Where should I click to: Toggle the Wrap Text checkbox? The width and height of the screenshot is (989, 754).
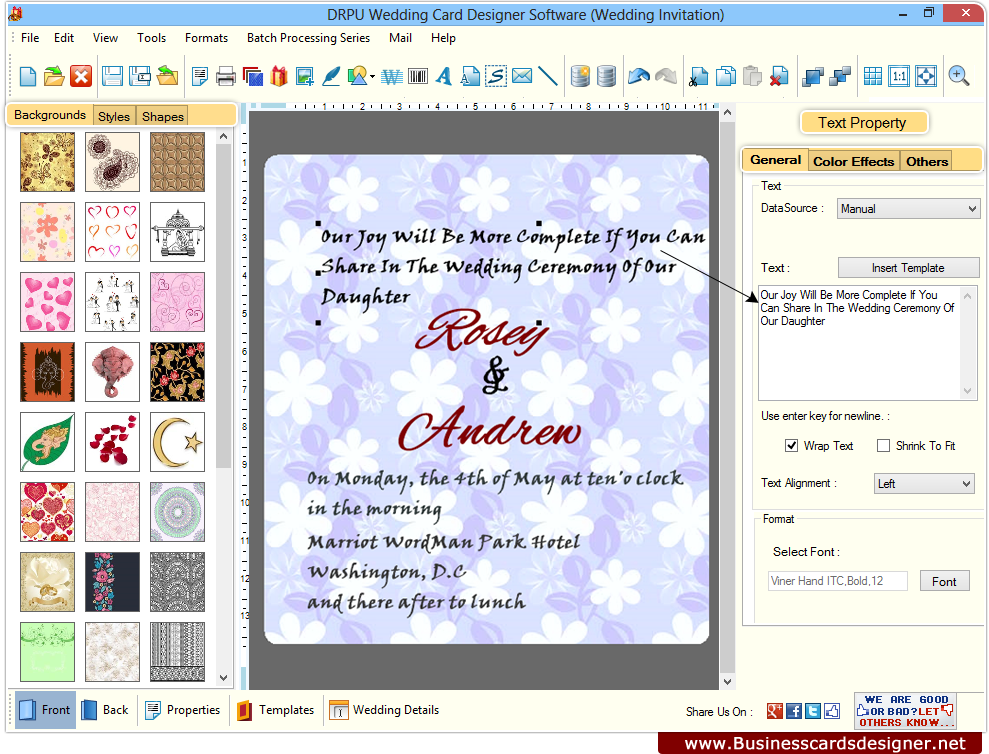coord(791,445)
